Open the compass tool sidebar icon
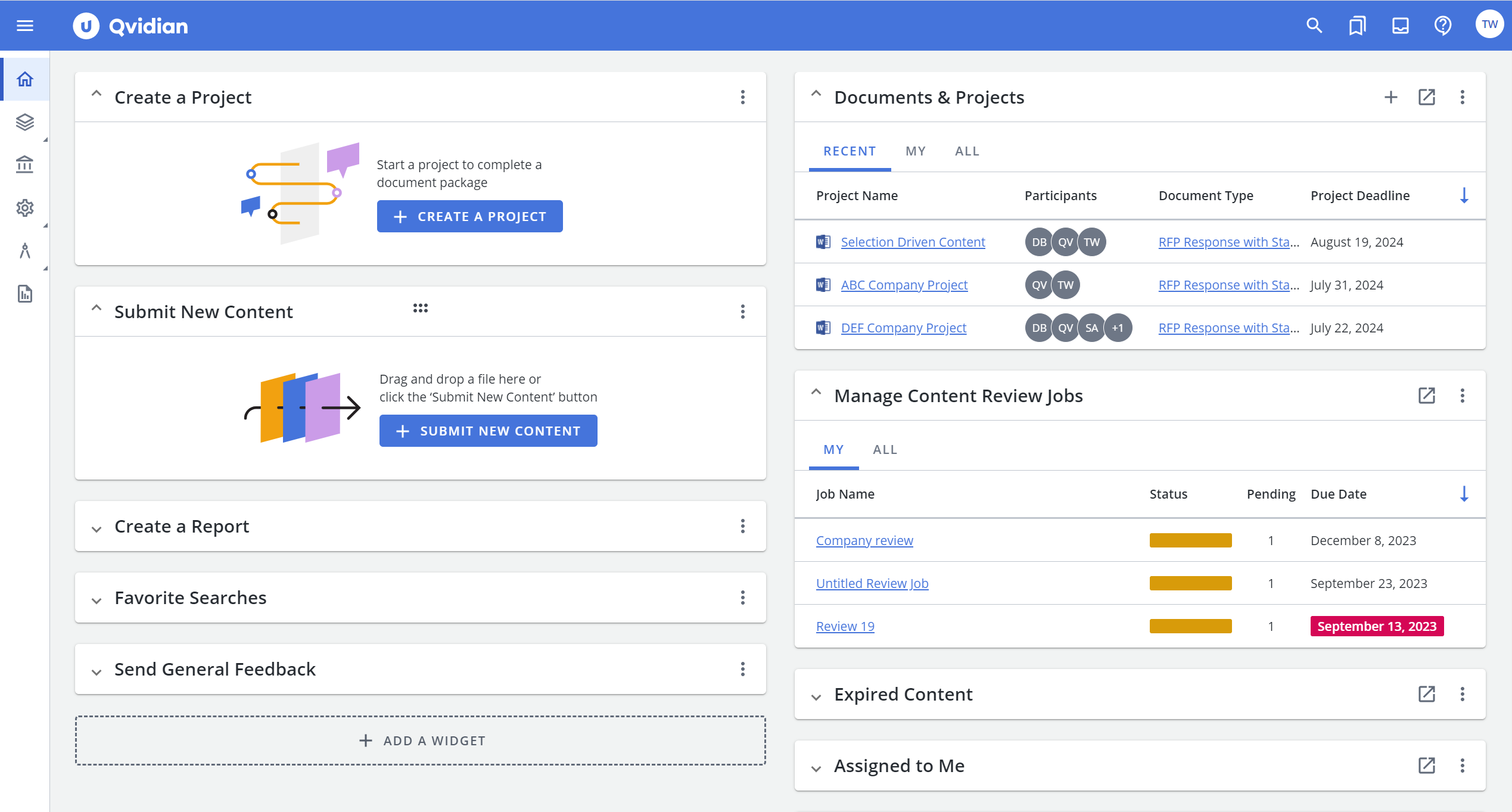Image resolution: width=1512 pixels, height=812 pixels. 25,251
